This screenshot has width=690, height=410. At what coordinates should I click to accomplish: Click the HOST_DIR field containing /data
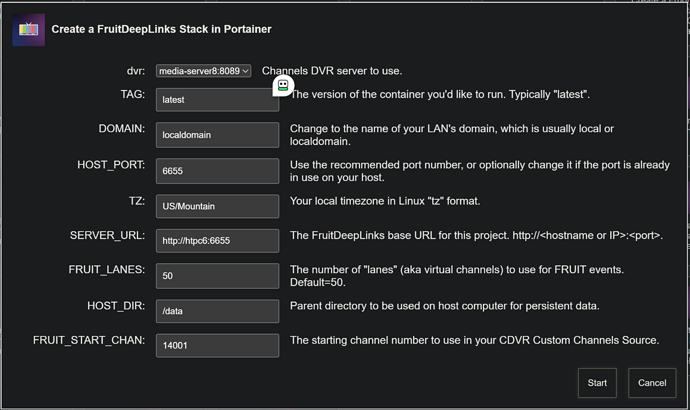point(217,311)
